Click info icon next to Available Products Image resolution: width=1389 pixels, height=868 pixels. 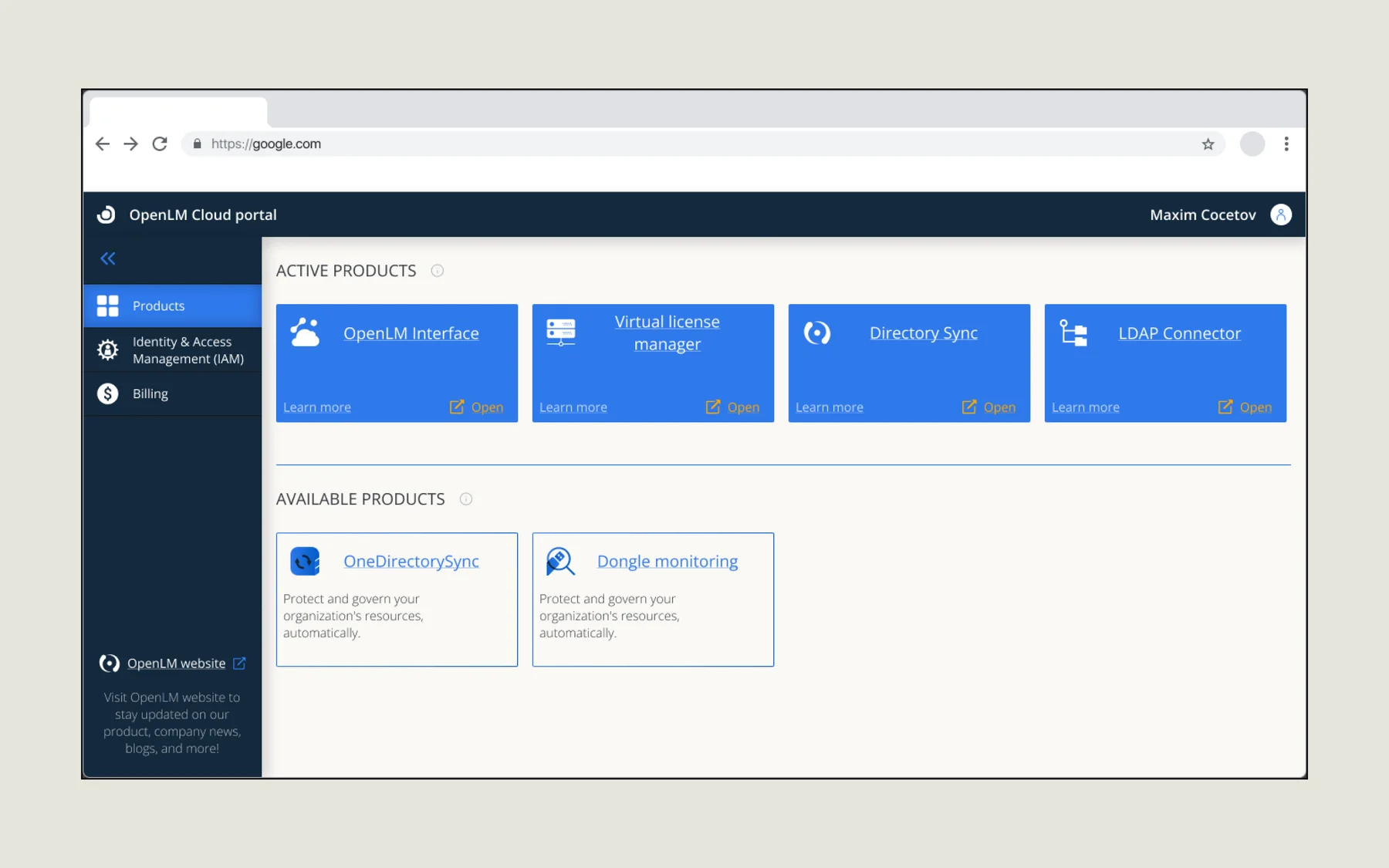click(x=465, y=499)
